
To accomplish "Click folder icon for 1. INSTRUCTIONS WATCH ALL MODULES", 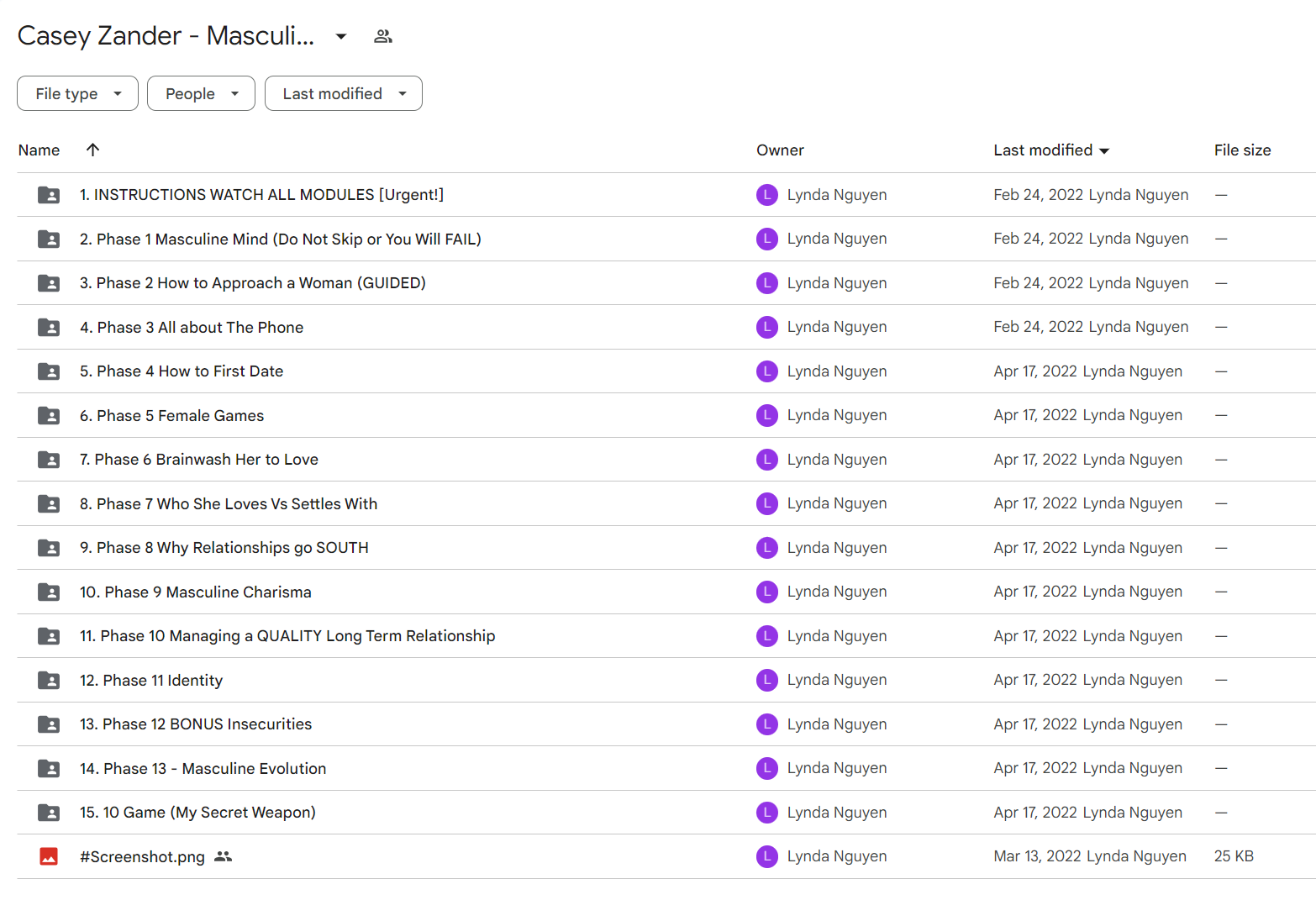I will coord(49,195).
